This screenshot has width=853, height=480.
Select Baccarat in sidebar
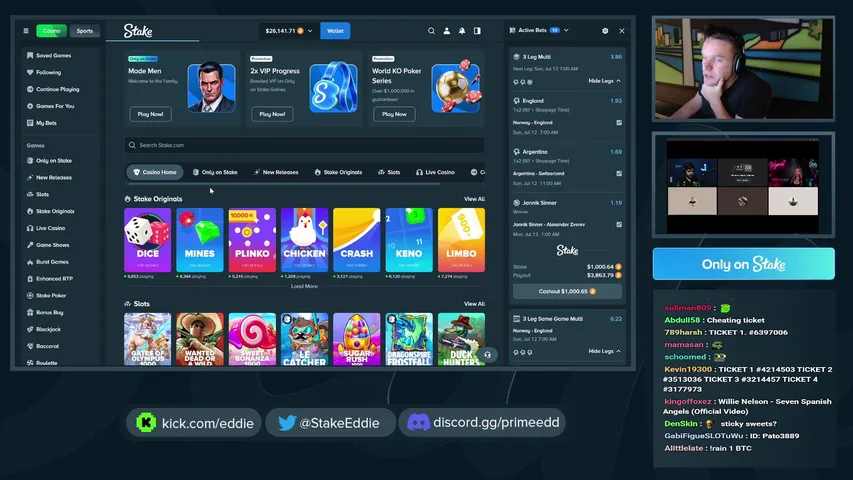(42, 346)
